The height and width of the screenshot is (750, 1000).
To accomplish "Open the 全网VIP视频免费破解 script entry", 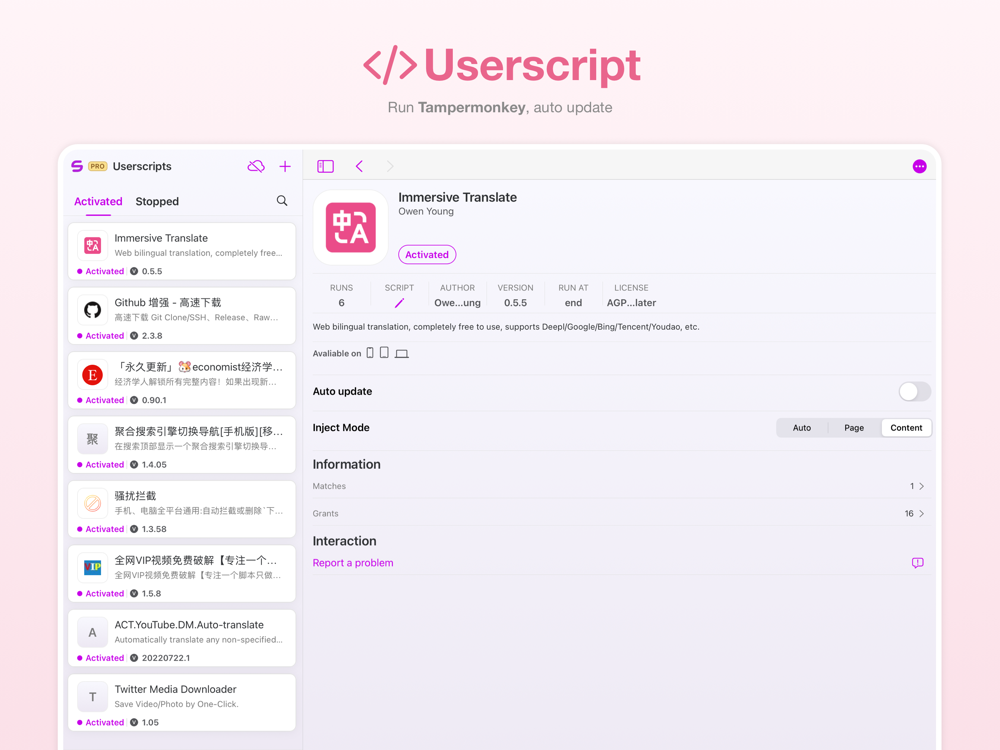I will pos(182,573).
